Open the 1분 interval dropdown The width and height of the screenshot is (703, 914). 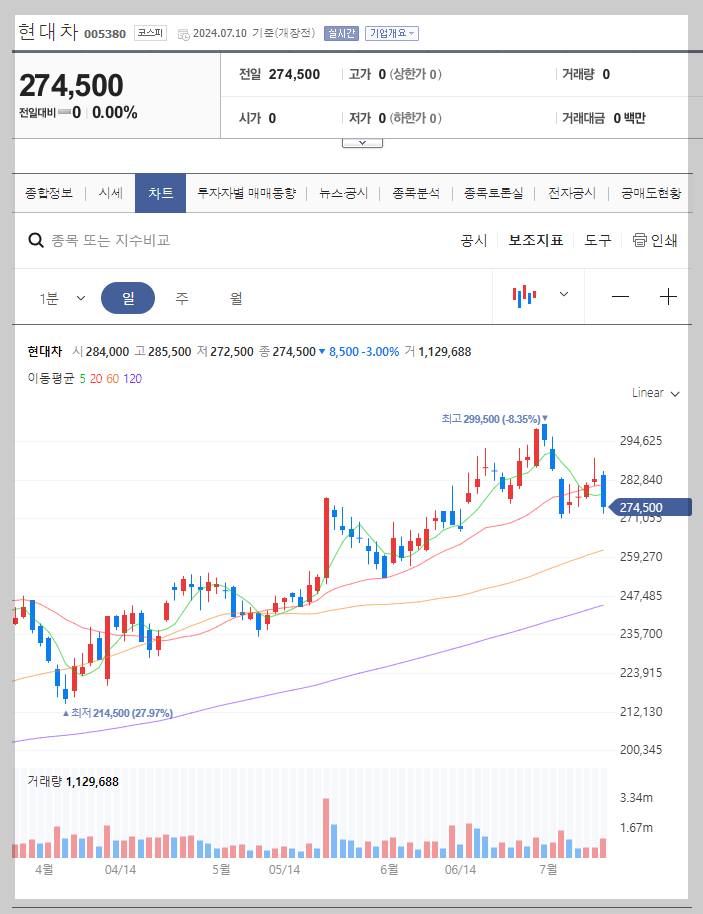click(62, 298)
